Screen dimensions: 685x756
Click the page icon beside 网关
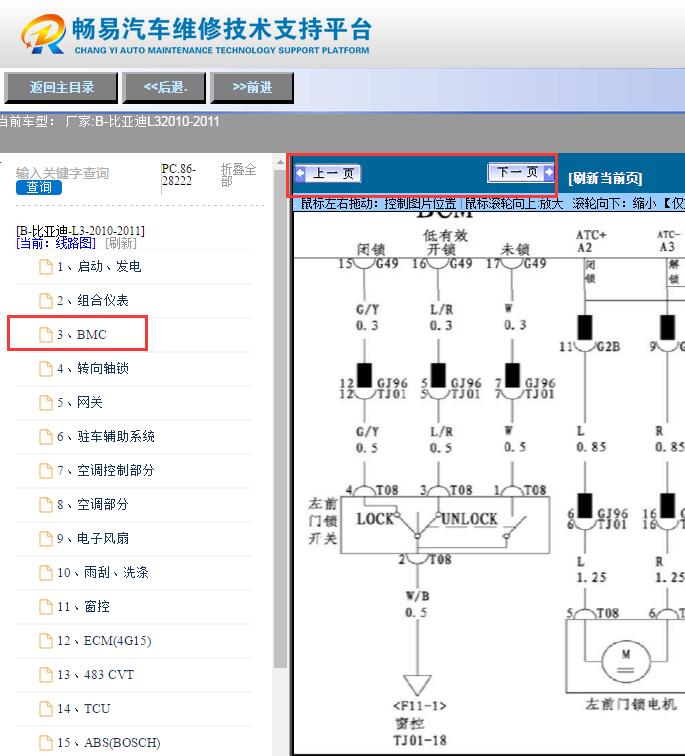(46, 403)
